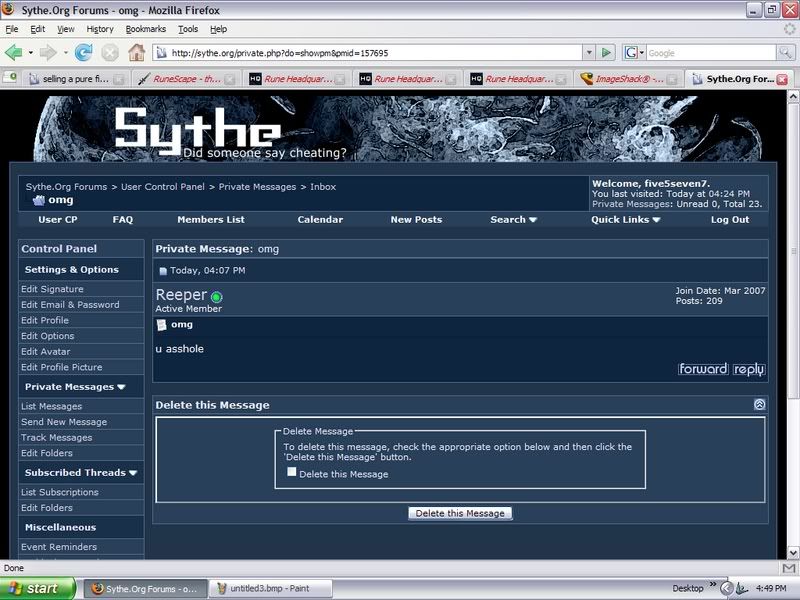Click the icon at left of tab strip
The width and height of the screenshot is (800, 600).
click(10, 78)
